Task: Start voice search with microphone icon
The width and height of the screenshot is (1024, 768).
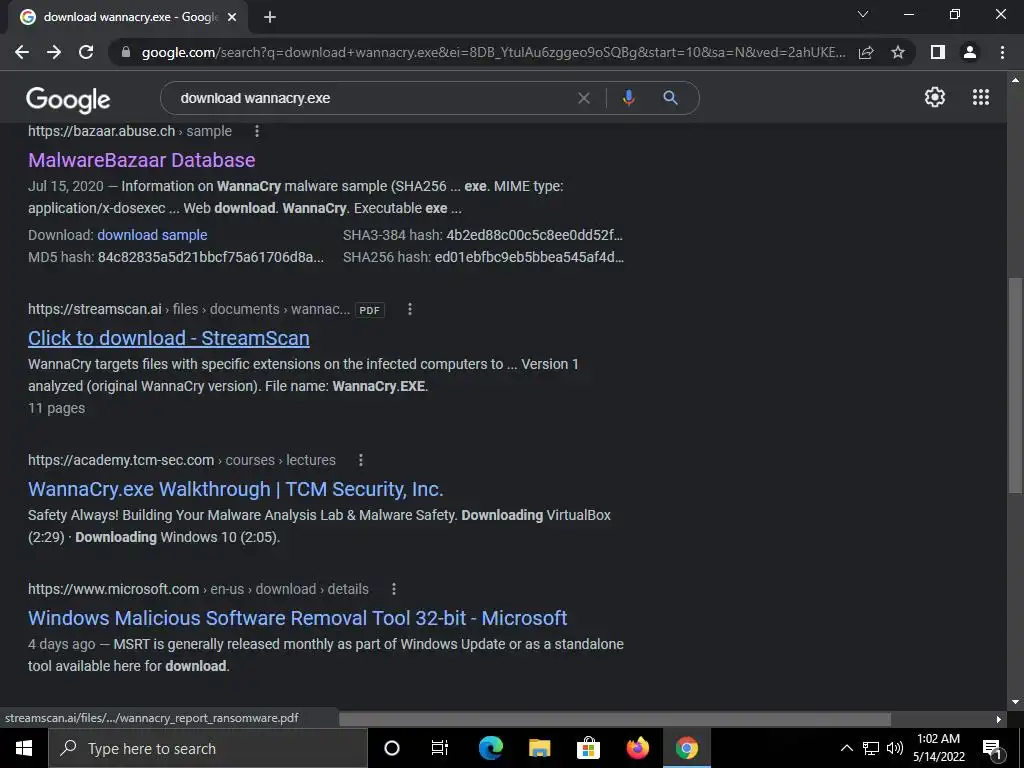Action: pos(628,98)
